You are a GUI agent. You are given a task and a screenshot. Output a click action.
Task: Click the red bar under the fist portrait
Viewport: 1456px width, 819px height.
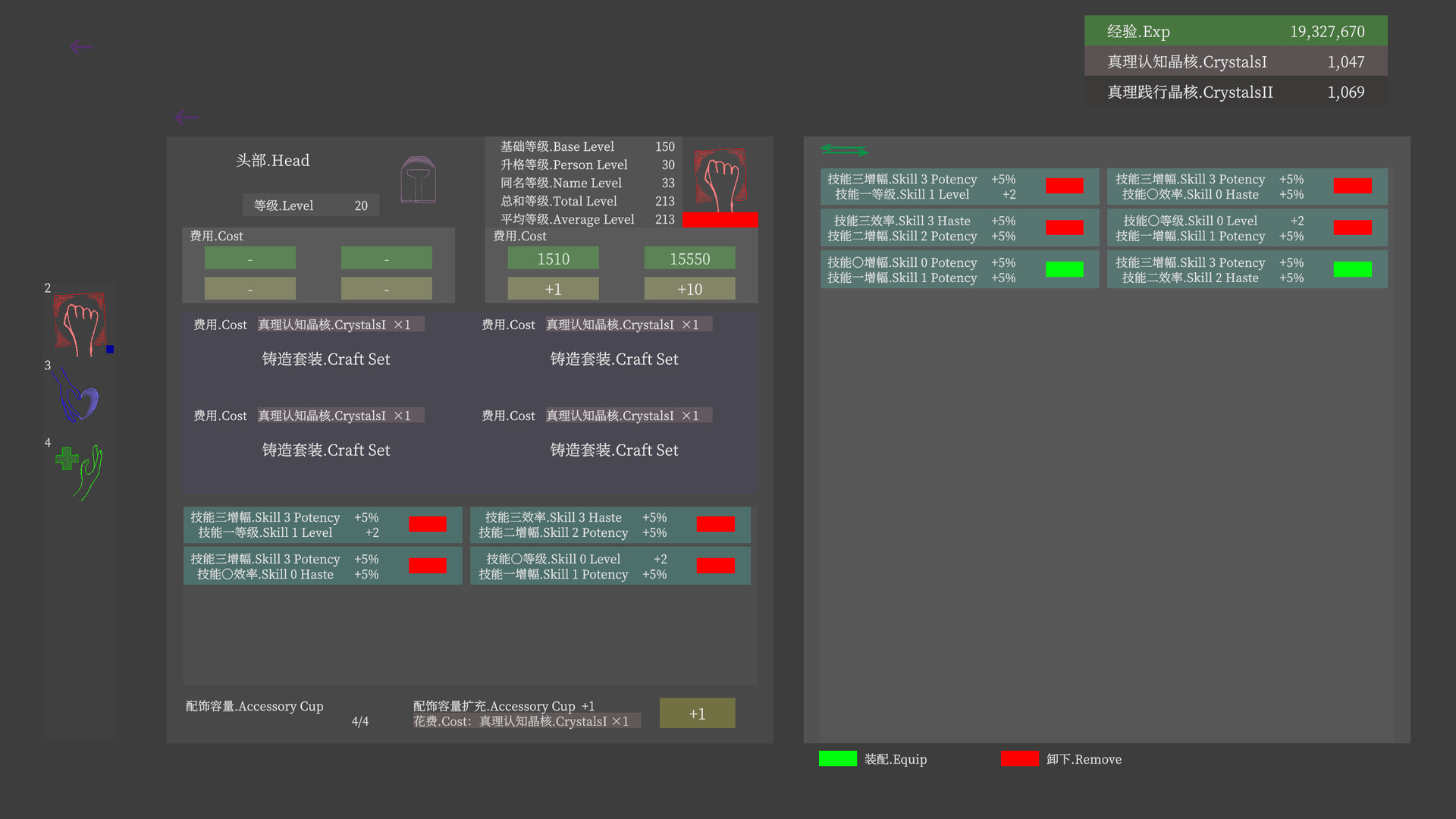(720, 220)
